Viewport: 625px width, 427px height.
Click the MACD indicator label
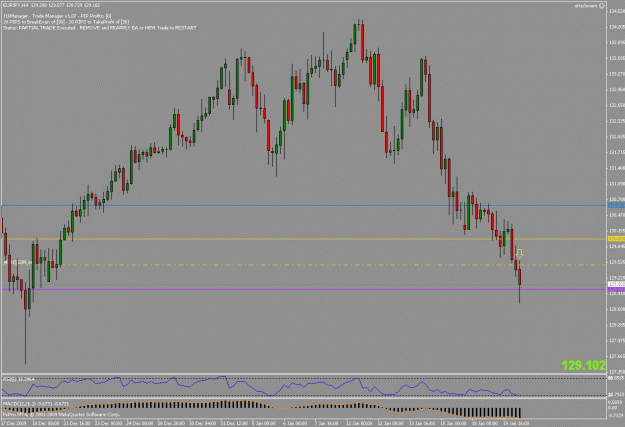[36, 404]
